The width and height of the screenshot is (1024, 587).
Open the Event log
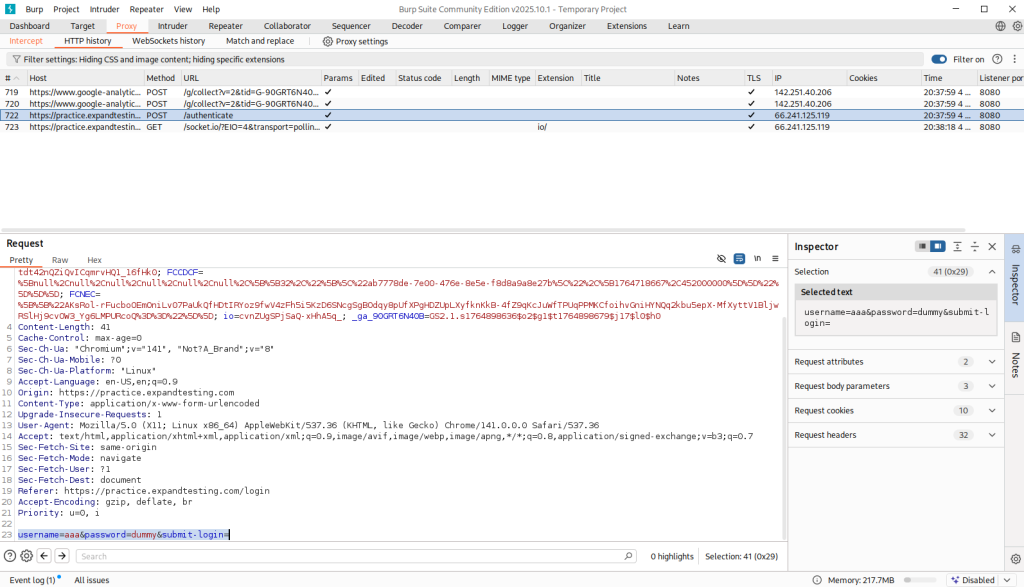tap(32, 580)
